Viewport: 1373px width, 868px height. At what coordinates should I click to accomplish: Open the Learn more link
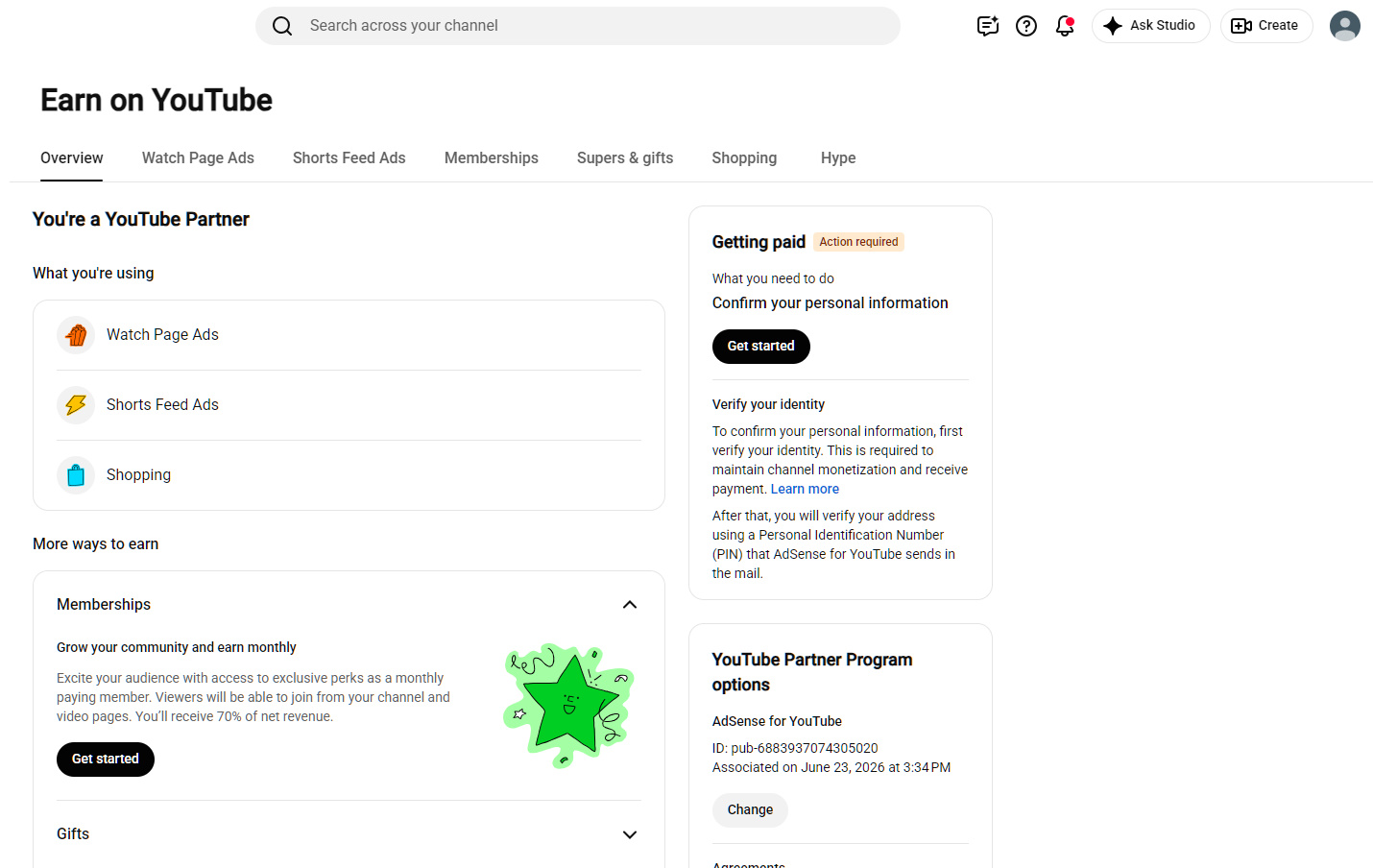coord(805,490)
